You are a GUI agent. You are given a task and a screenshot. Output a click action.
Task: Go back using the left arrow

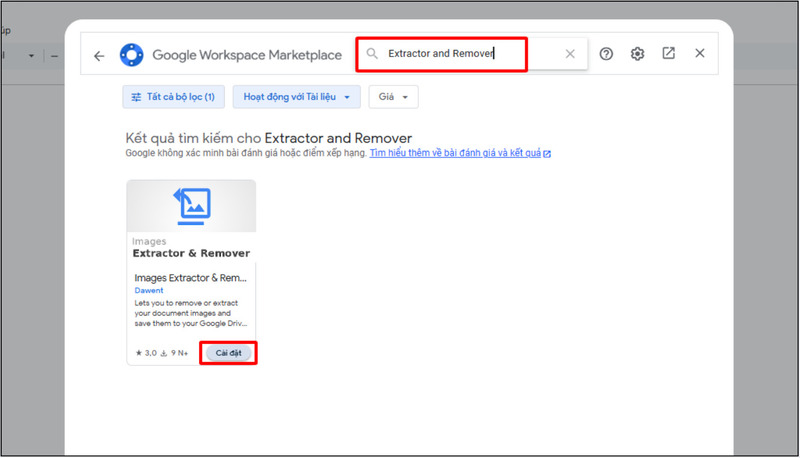[x=99, y=56]
